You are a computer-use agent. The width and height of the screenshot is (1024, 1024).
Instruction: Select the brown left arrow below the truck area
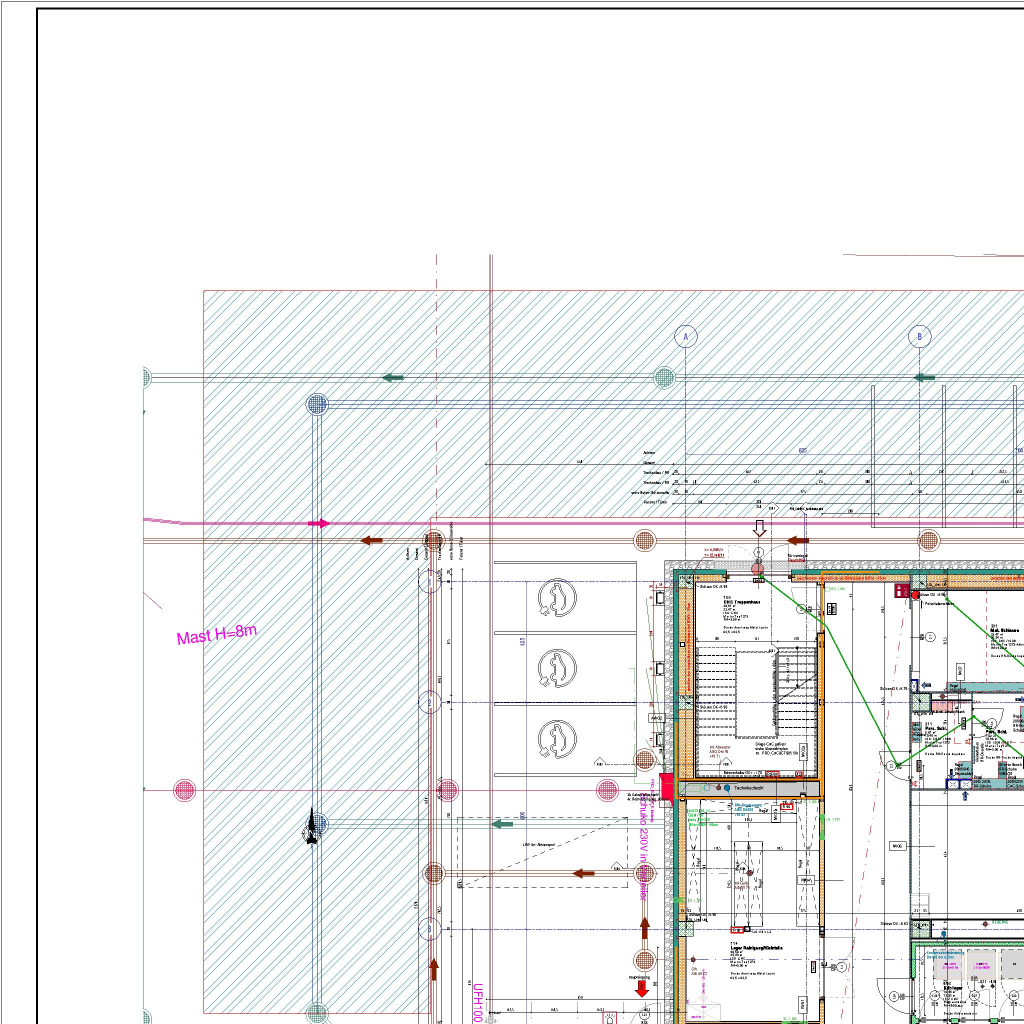(x=584, y=873)
